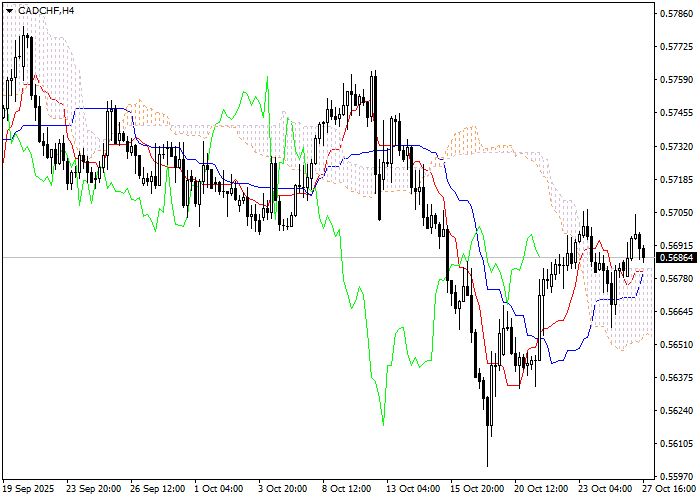The width and height of the screenshot is (700, 500).
Task: Click the CADCHF,H4 symbol title
Action: tap(45, 10)
